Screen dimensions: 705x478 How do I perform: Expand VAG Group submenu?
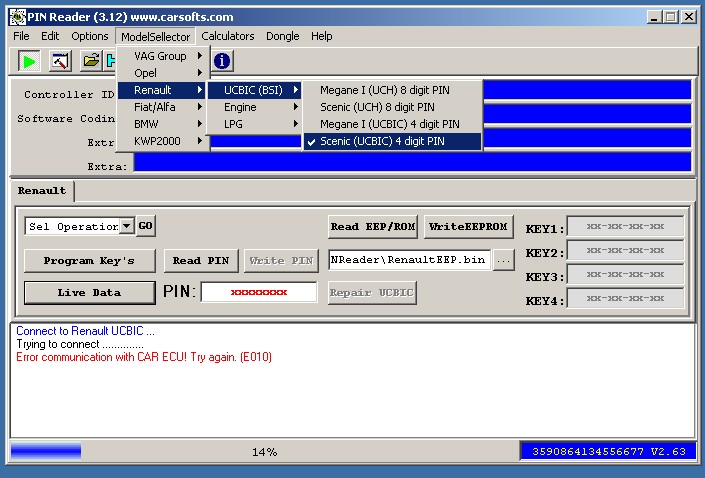163,56
